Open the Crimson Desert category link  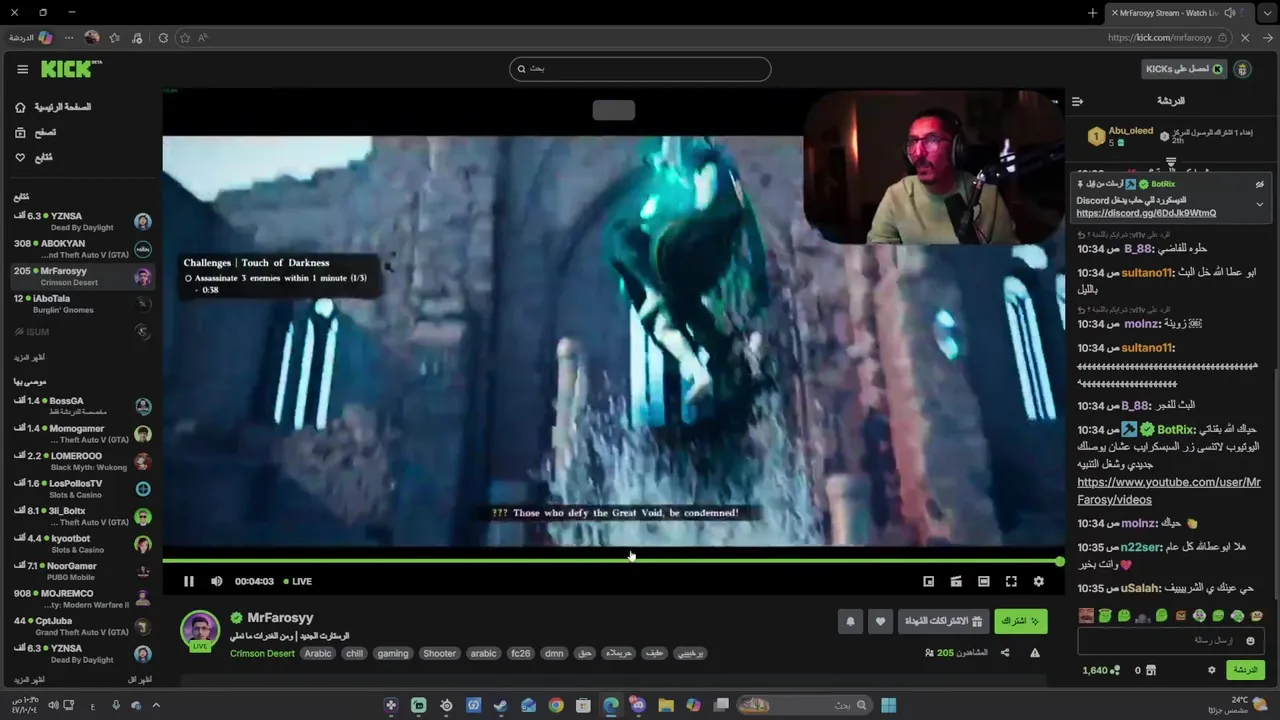(x=262, y=653)
